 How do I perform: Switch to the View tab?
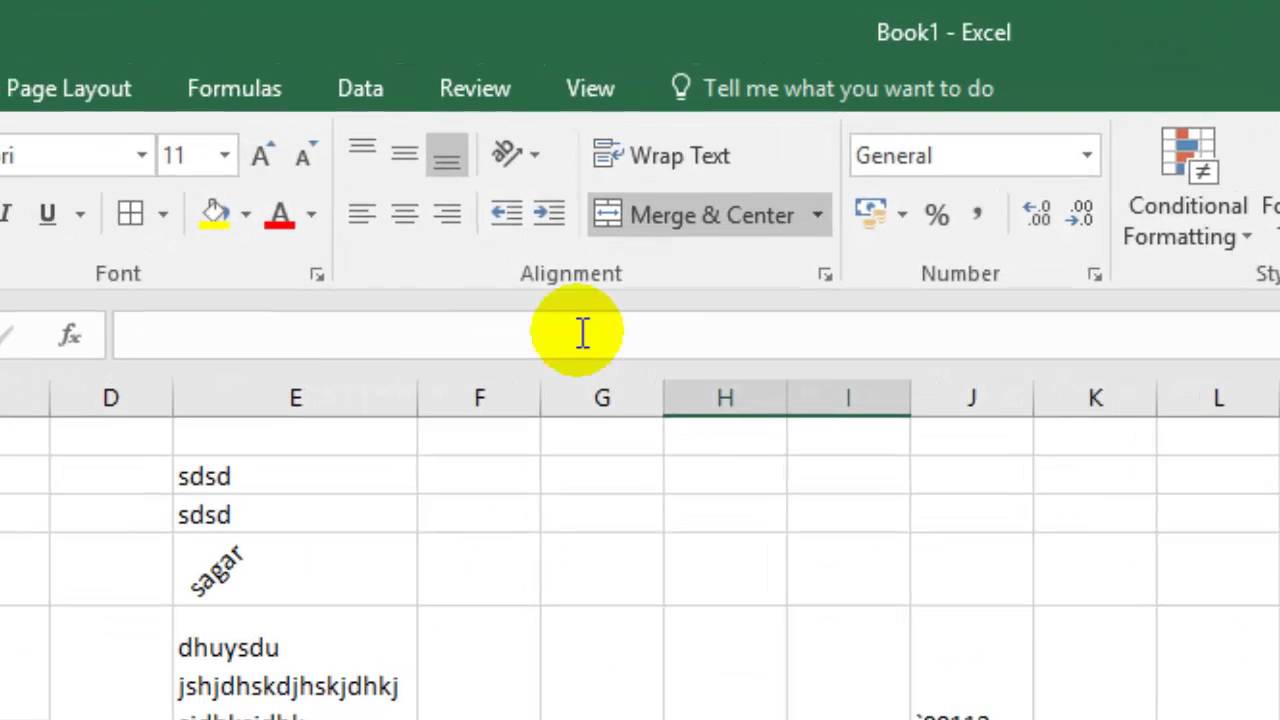pos(590,88)
